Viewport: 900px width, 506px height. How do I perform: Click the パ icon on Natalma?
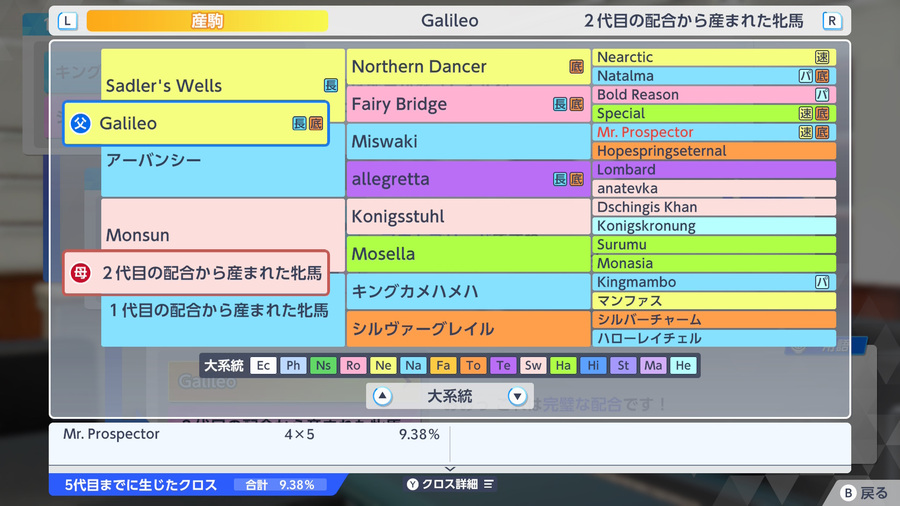coord(806,76)
